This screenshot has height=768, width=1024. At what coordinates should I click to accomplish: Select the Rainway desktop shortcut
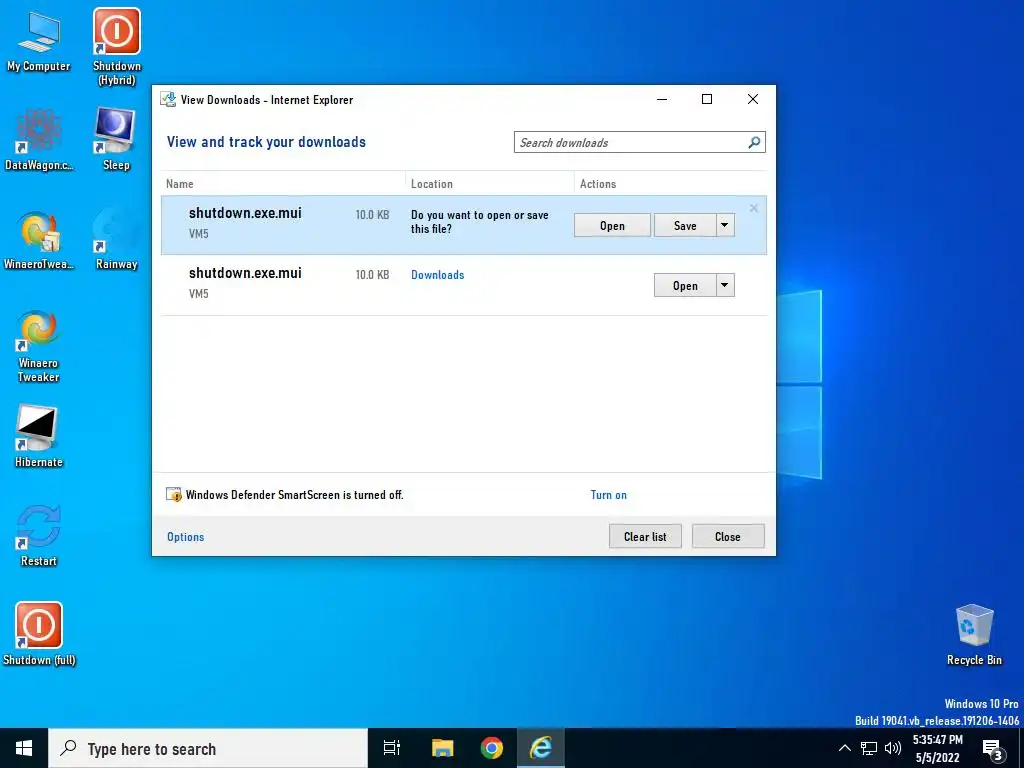click(x=116, y=239)
